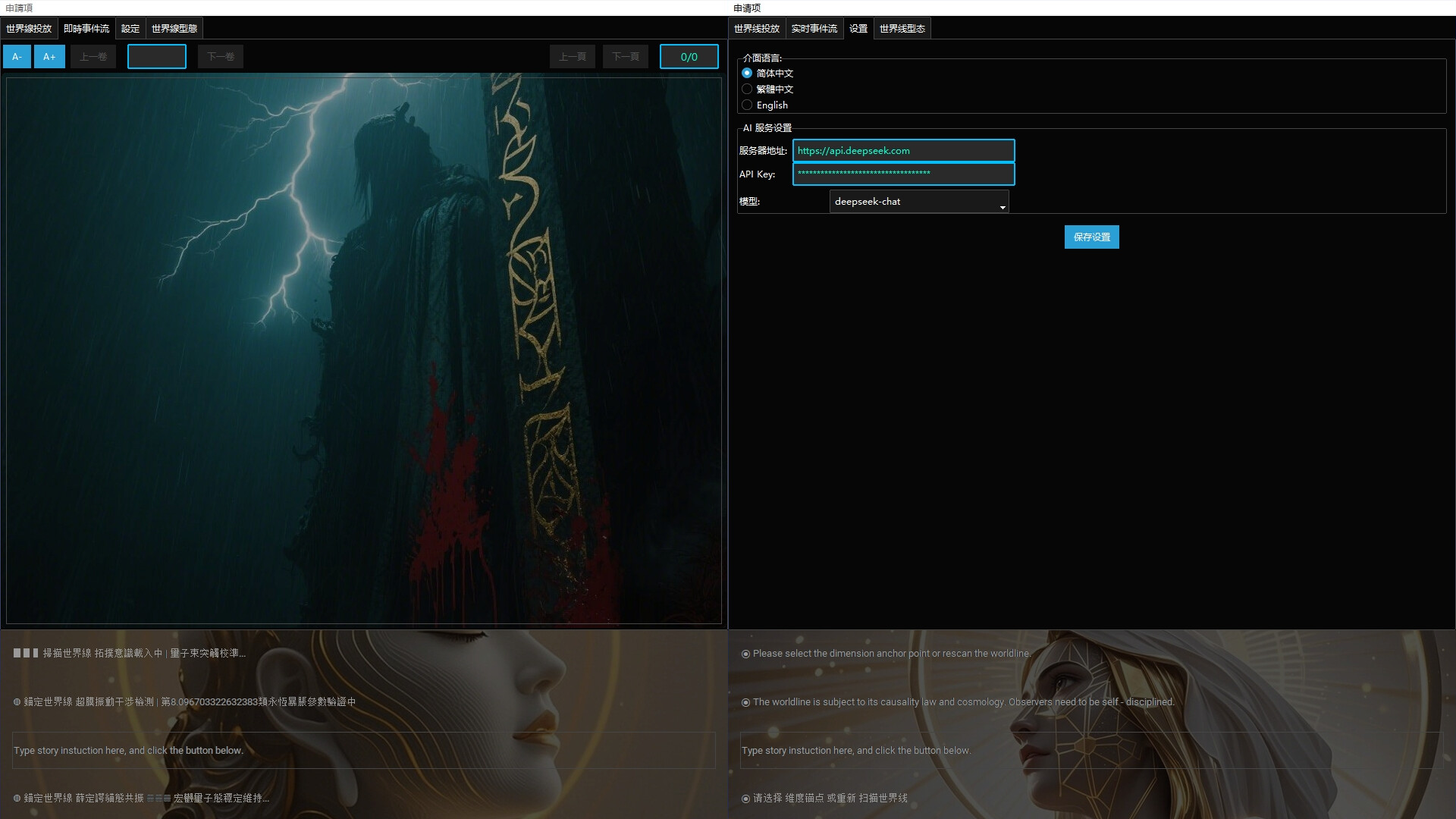Select English interface language
The width and height of the screenshot is (1456, 819).
747,105
